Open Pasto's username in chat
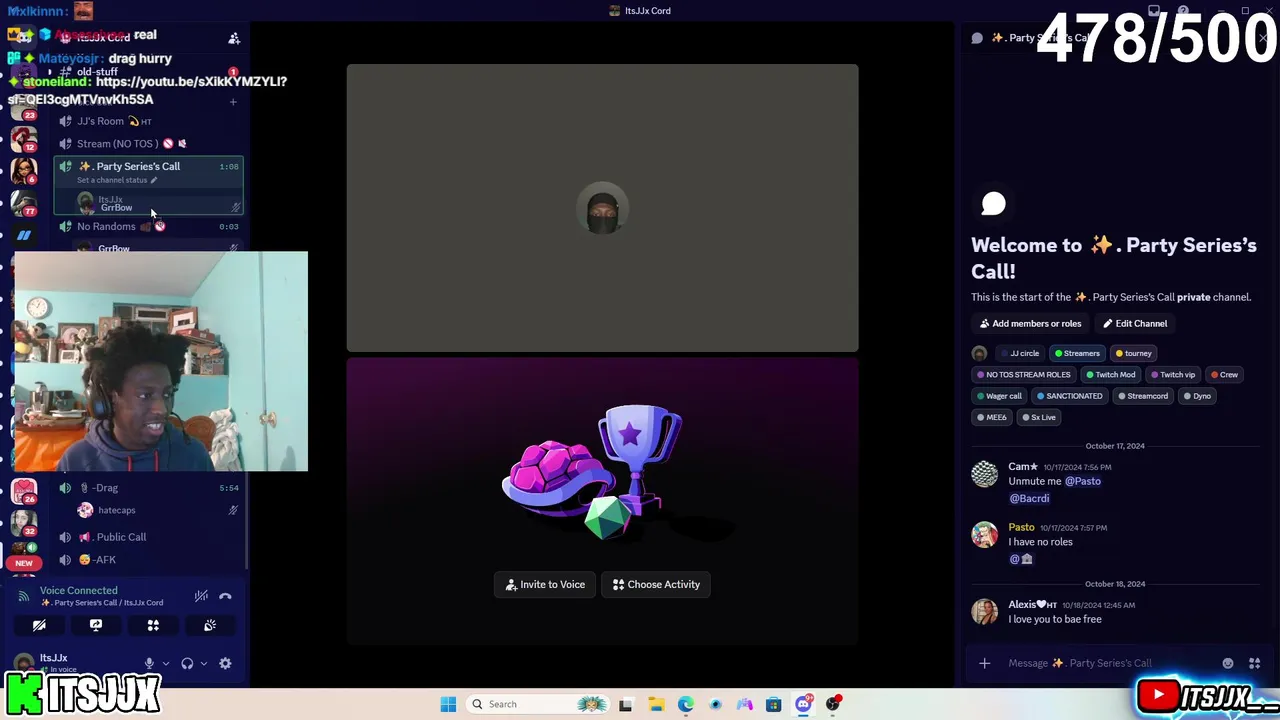 tap(1021, 527)
